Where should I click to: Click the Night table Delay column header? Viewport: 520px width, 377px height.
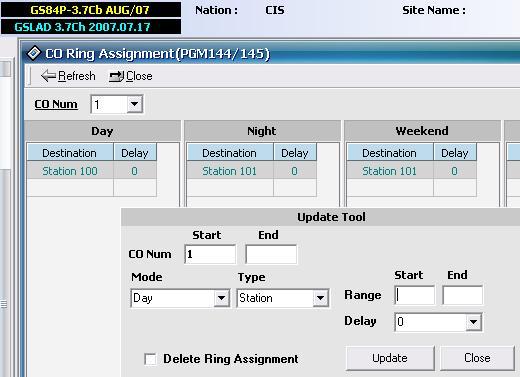coord(295,153)
